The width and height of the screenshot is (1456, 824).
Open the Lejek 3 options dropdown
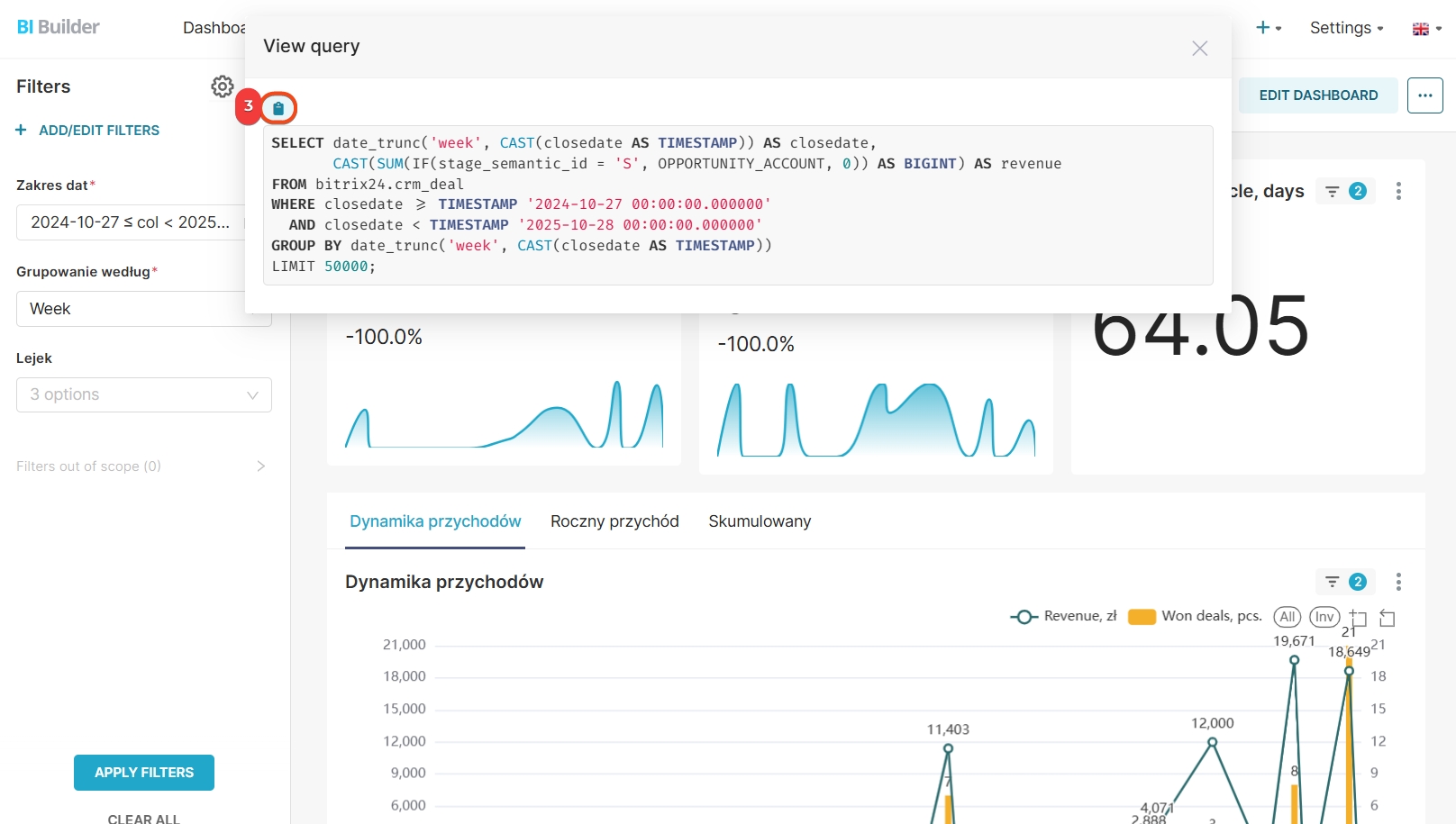[144, 394]
